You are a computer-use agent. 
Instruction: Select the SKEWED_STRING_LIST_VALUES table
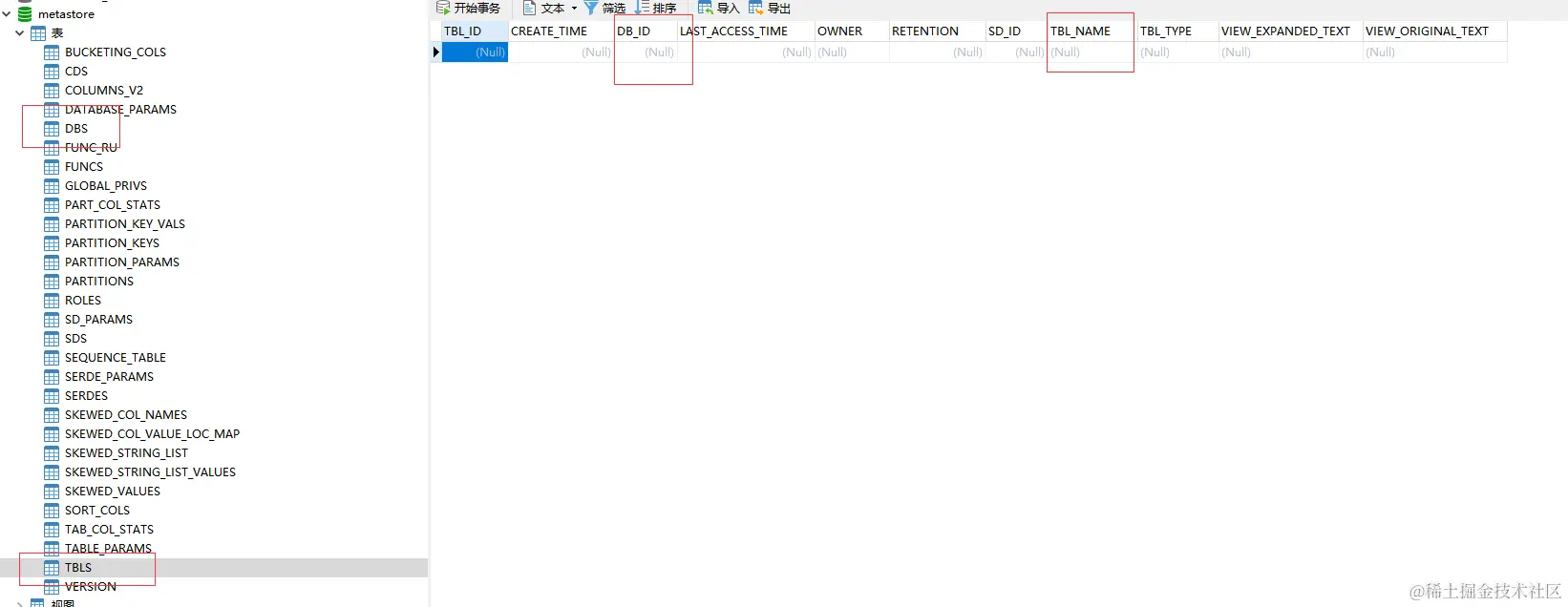tap(150, 472)
